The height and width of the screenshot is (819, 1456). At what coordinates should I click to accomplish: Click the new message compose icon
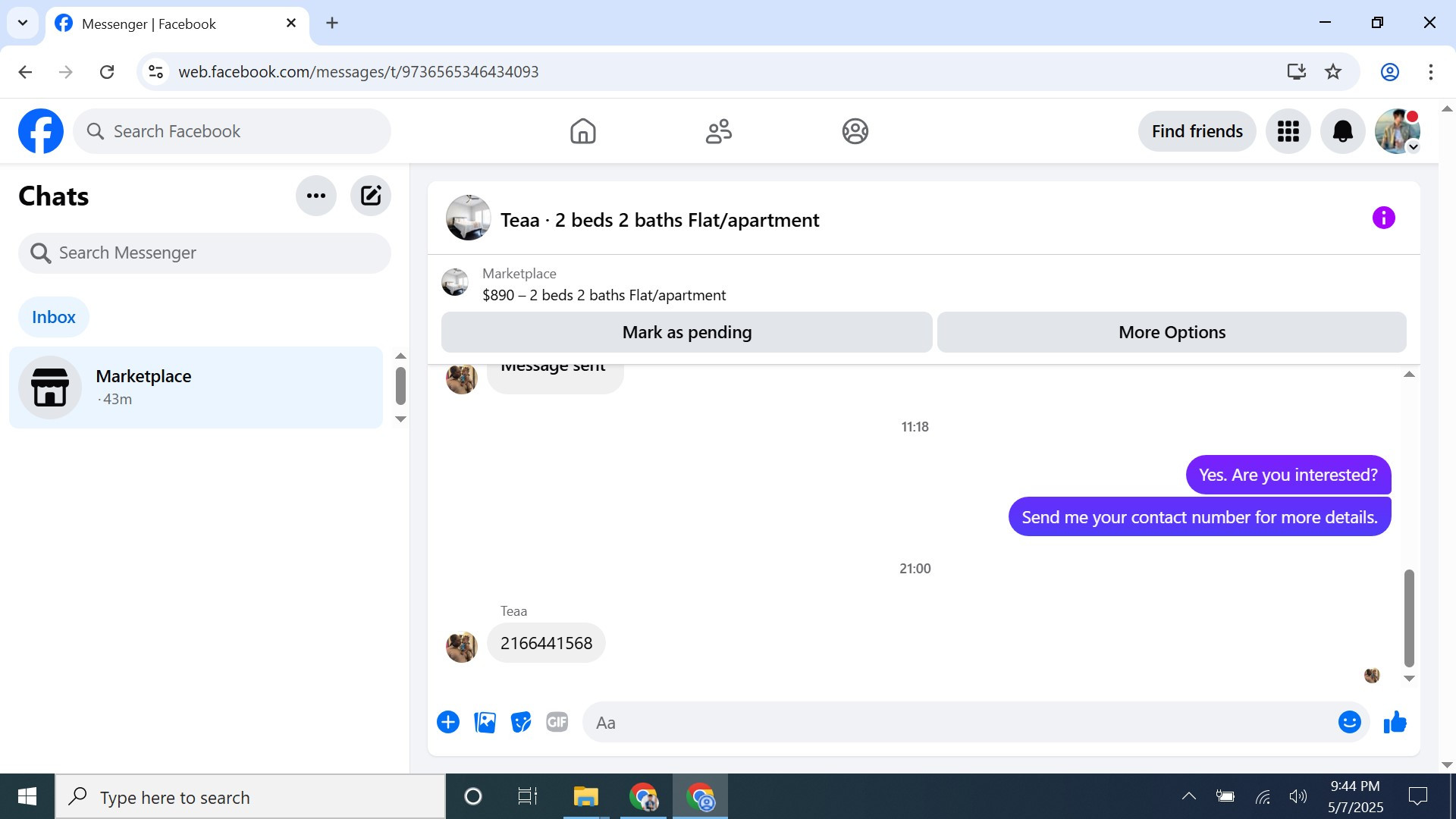click(370, 196)
